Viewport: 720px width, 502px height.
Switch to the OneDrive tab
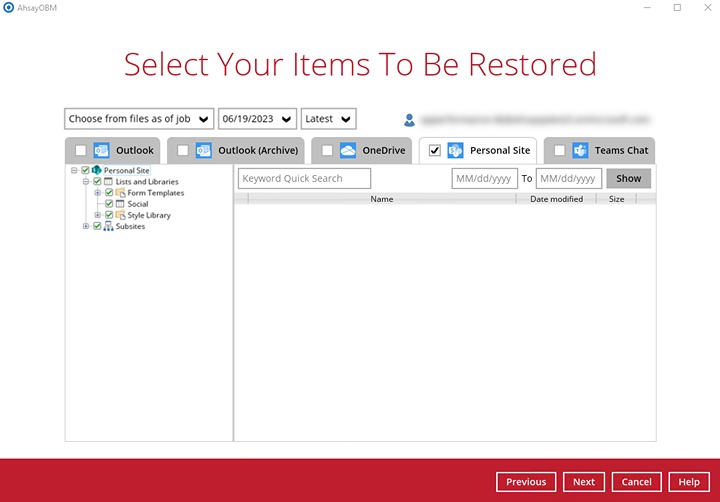(384, 151)
